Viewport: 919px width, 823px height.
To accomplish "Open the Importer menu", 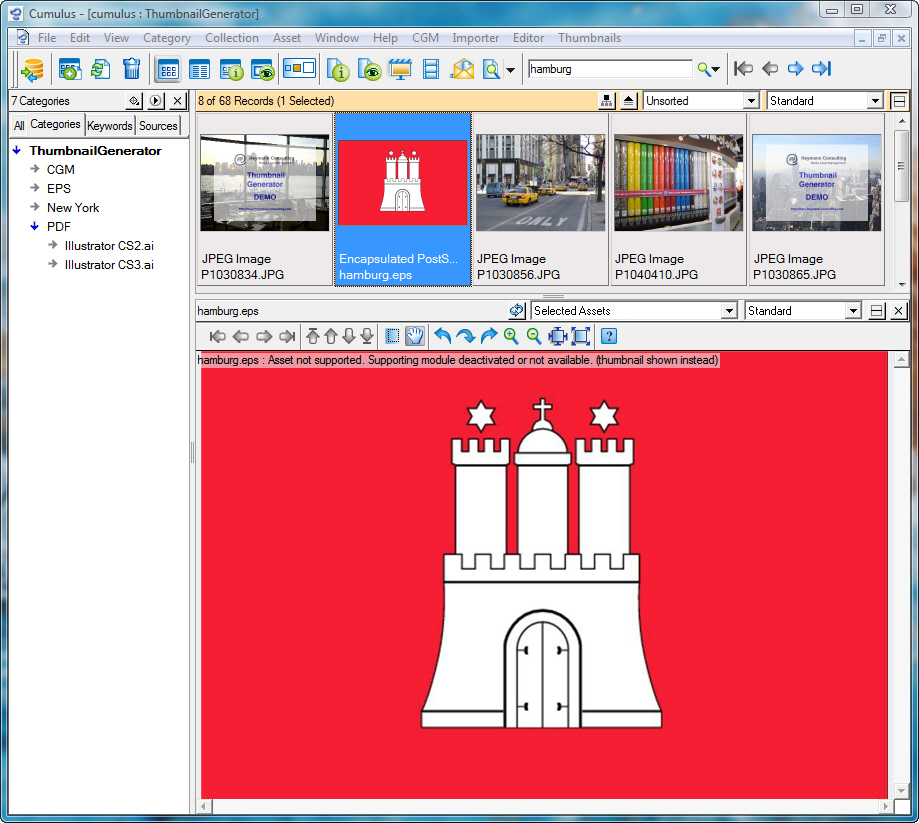I will [x=475, y=38].
